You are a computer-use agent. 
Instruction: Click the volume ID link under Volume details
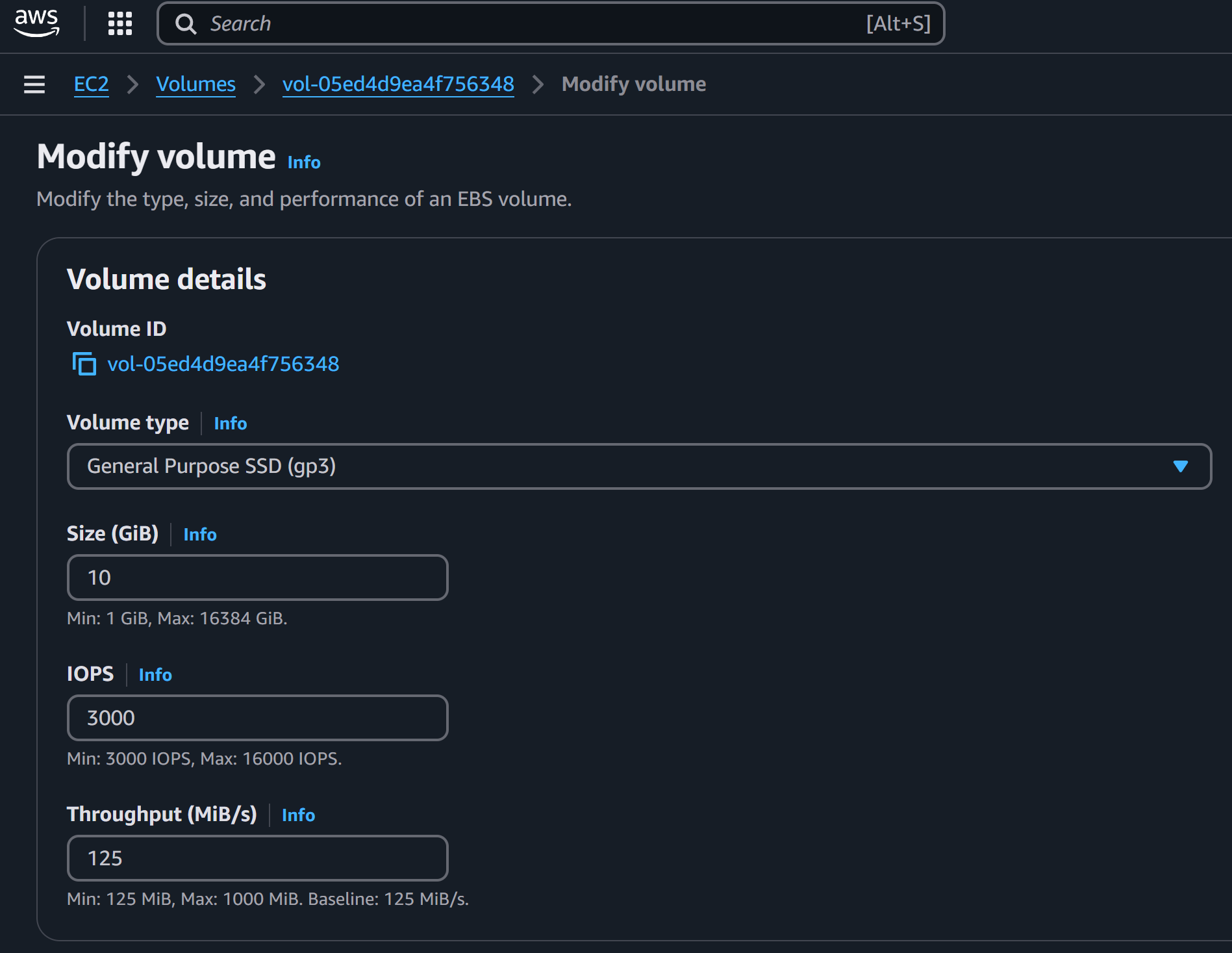[x=223, y=364]
